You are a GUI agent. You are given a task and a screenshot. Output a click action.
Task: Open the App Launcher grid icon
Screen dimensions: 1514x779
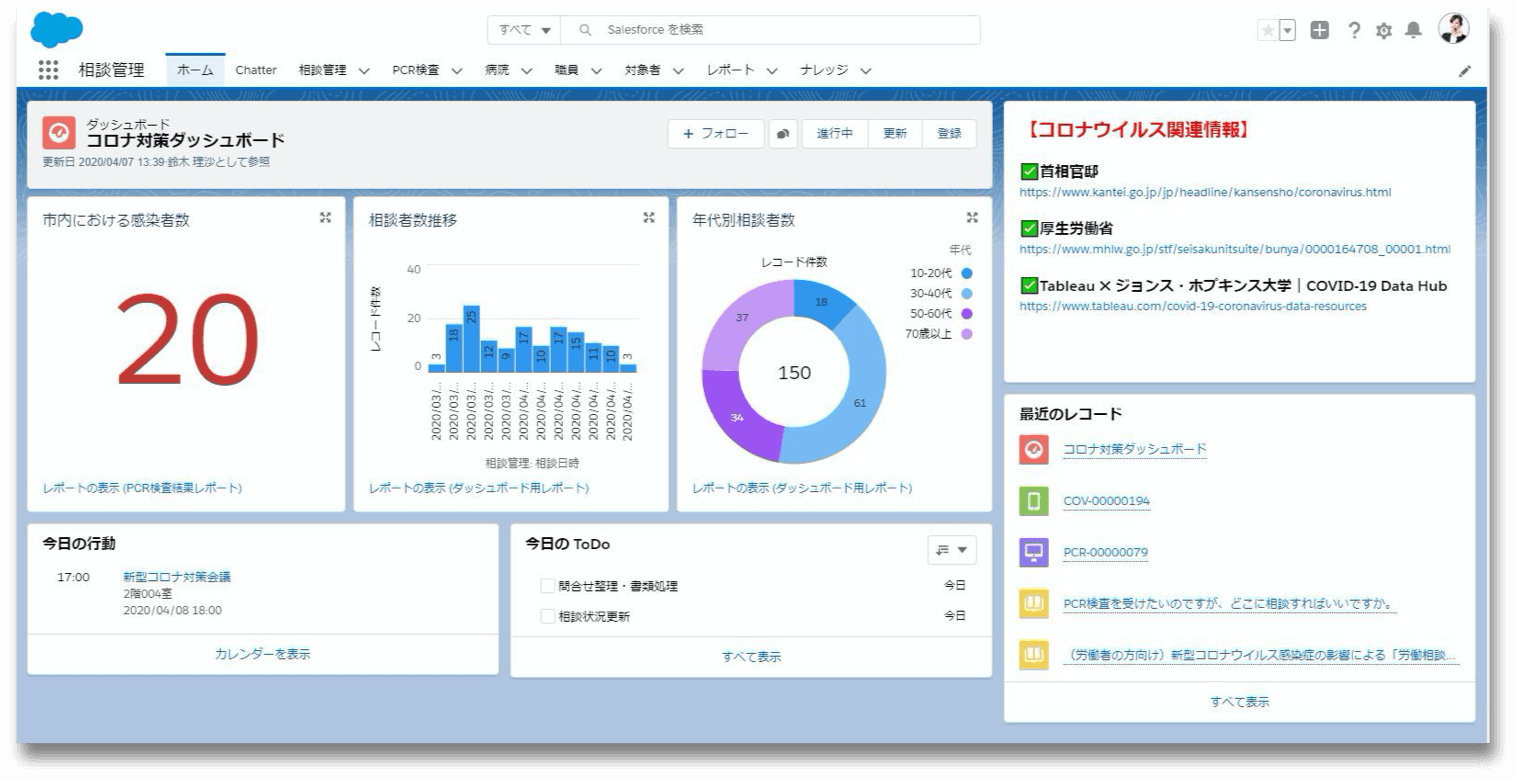(x=48, y=70)
